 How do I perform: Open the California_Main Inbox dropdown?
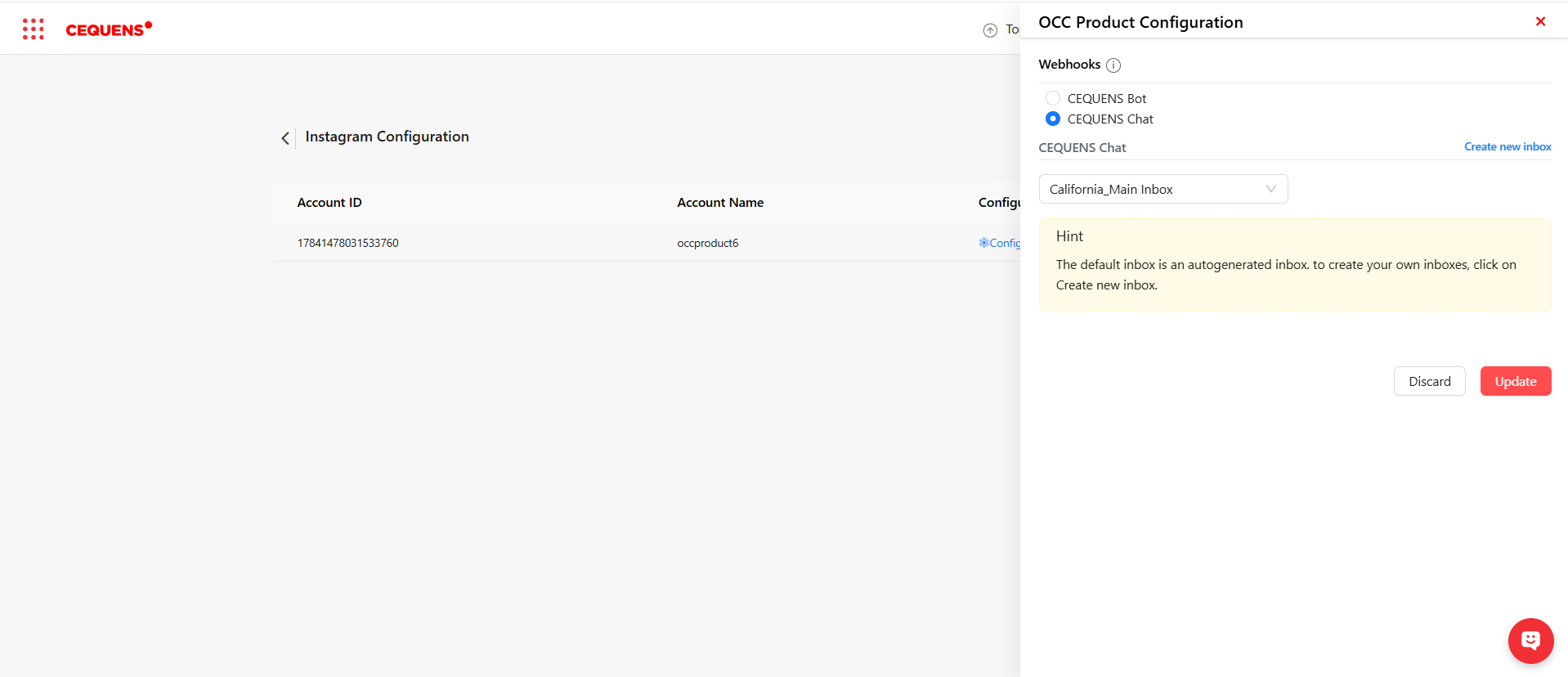tap(1163, 189)
